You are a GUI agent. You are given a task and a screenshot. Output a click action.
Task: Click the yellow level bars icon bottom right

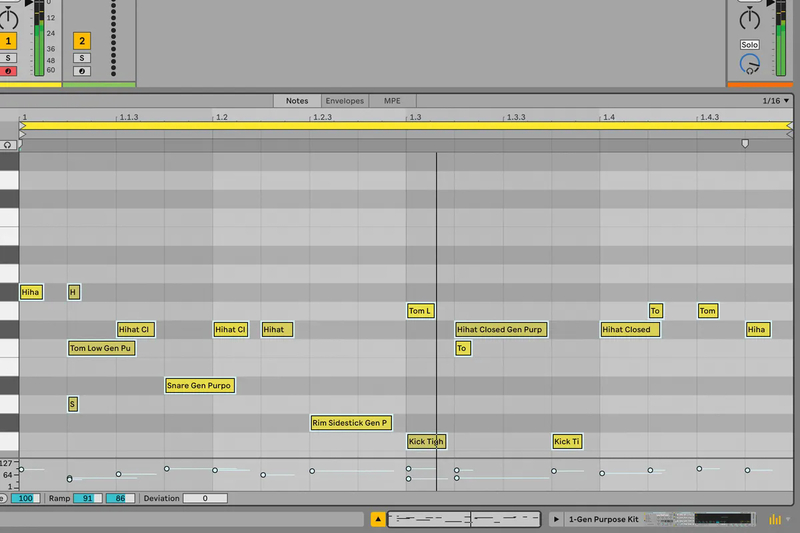pos(775,519)
